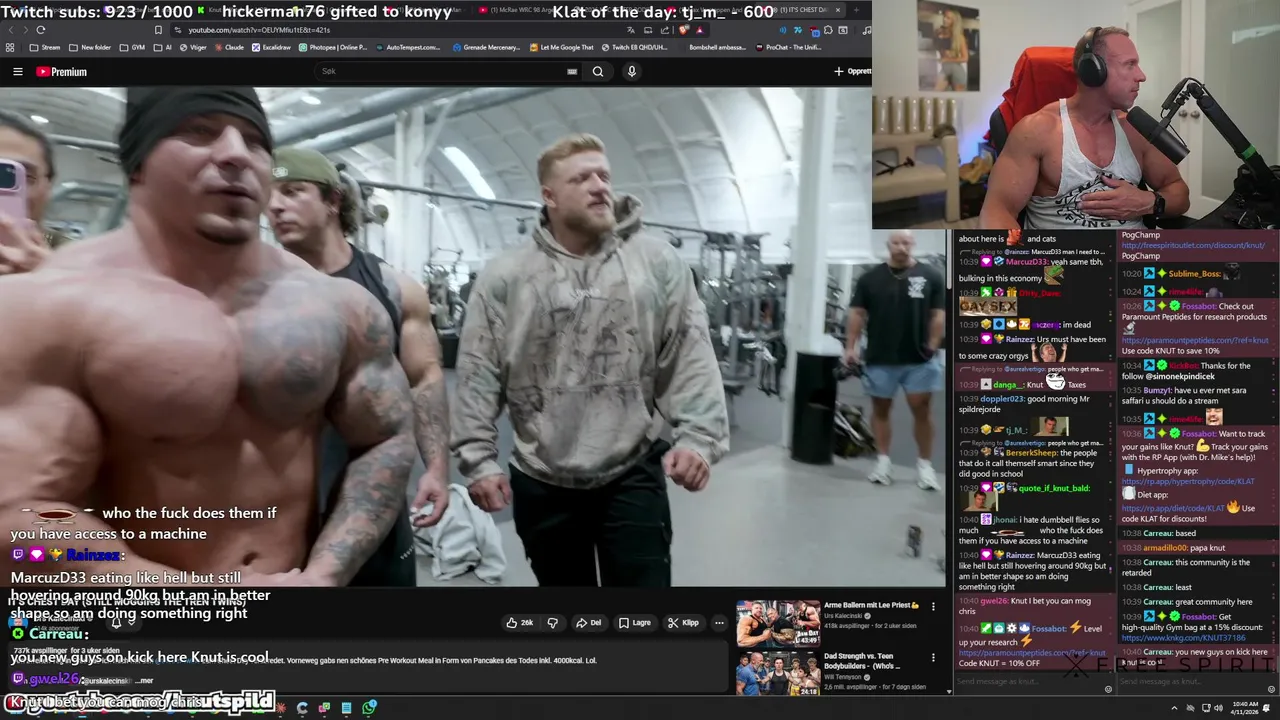
Task: Open the Stream bookmark folder
Action: pyautogui.click(x=44, y=47)
